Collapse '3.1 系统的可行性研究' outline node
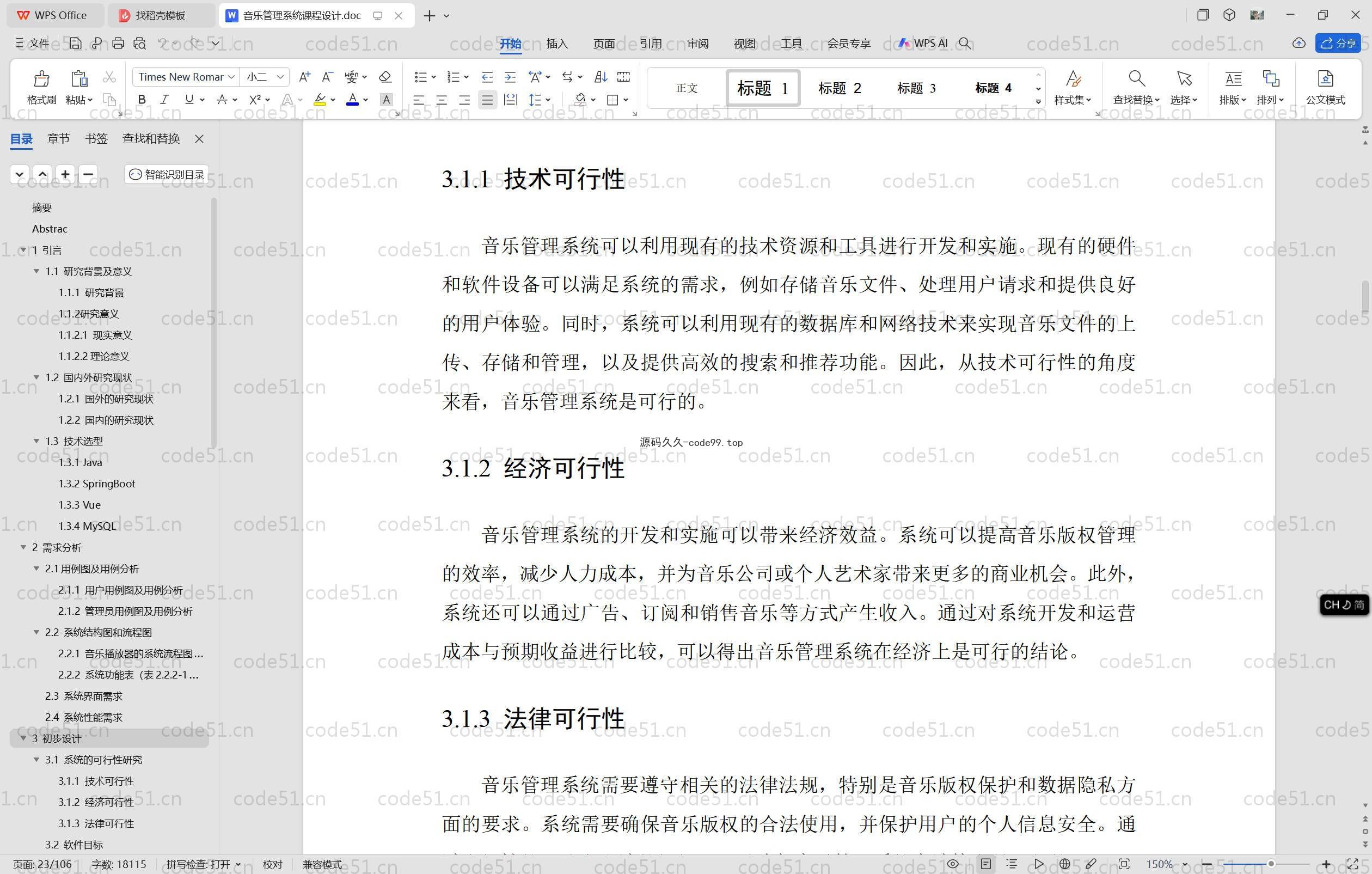Viewport: 1372px width, 874px height. [x=36, y=760]
